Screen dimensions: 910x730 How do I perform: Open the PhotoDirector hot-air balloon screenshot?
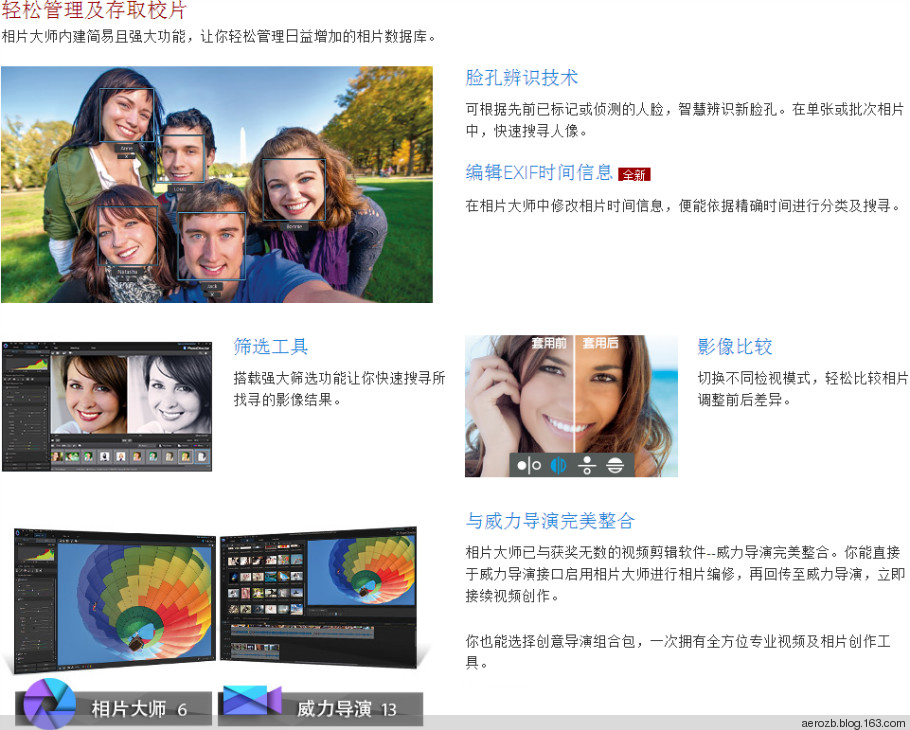(114, 599)
